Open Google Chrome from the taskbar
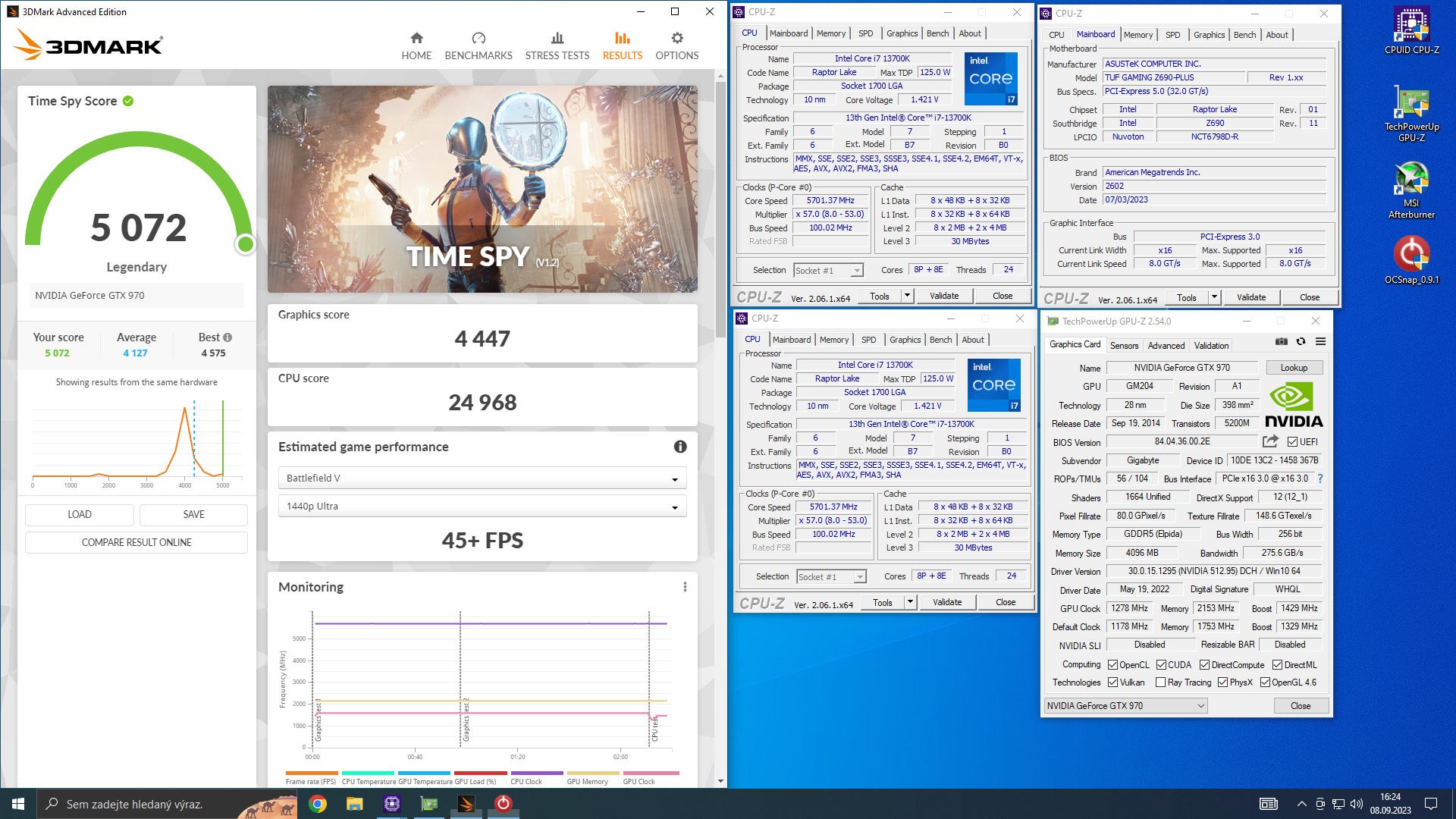The image size is (1456, 819). tap(318, 804)
